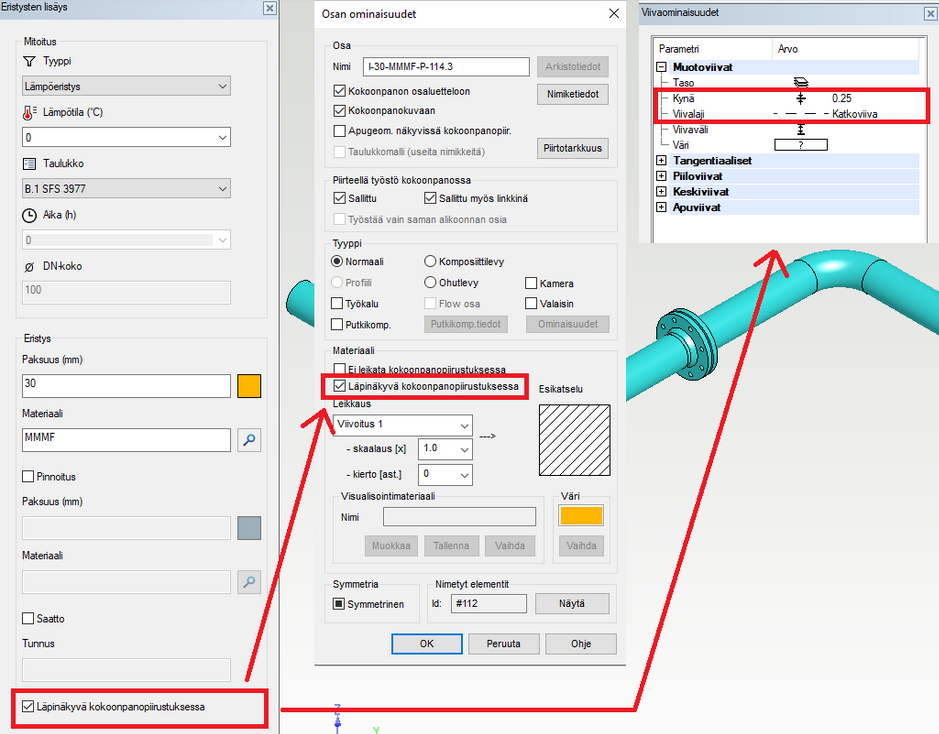Click the Piirtotarkkuus button
Image resolution: width=939 pixels, height=734 pixels.
pyautogui.click(x=573, y=148)
